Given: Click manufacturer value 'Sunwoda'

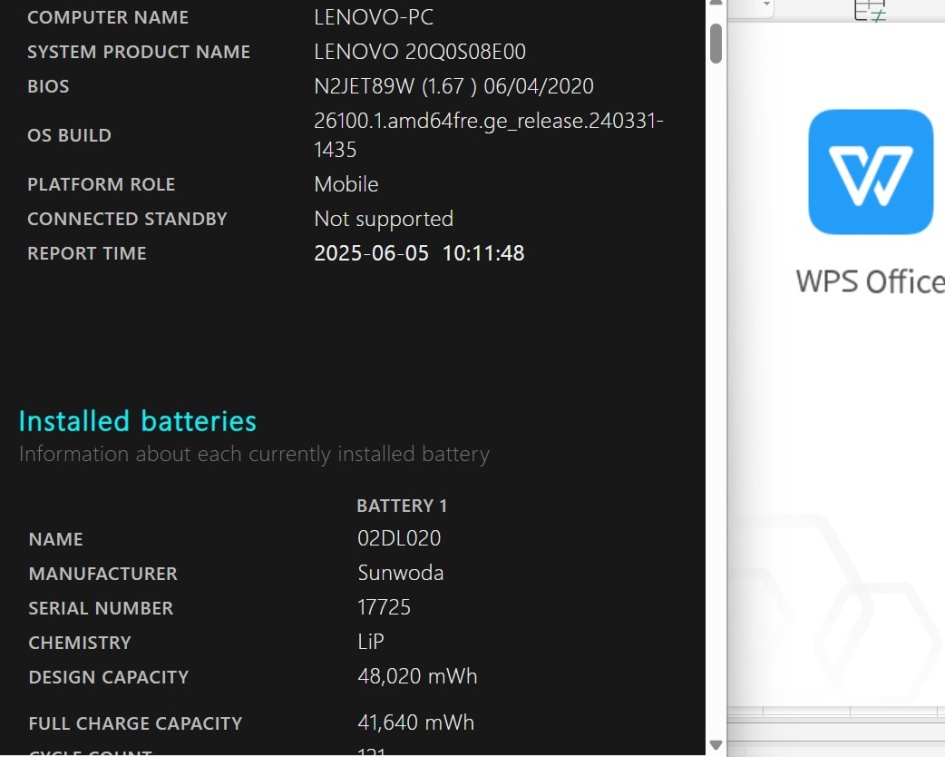Looking at the screenshot, I should tap(401, 573).
